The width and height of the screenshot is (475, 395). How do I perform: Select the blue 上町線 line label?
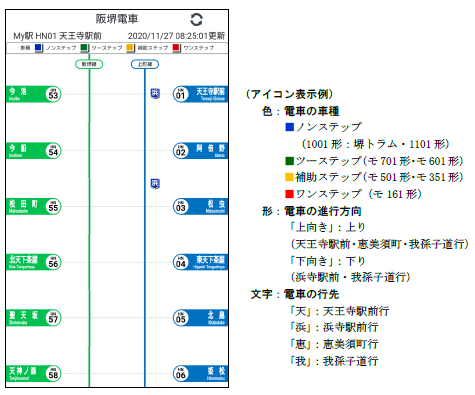coord(145,64)
